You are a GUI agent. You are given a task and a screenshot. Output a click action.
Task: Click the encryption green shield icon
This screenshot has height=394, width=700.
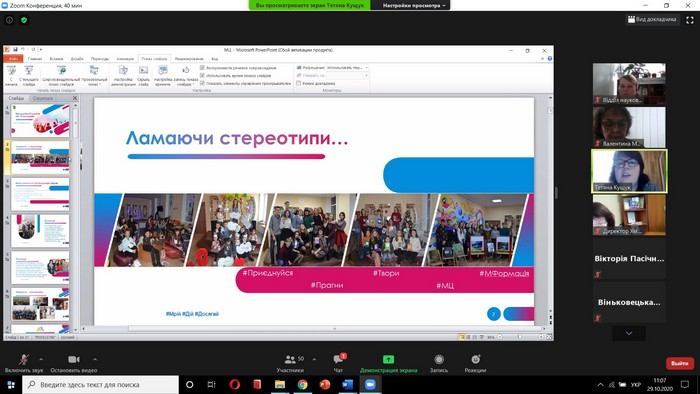tap(24, 20)
